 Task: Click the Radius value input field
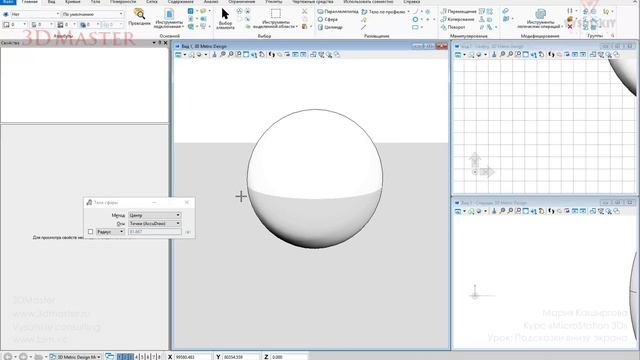pyautogui.click(x=155, y=232)
